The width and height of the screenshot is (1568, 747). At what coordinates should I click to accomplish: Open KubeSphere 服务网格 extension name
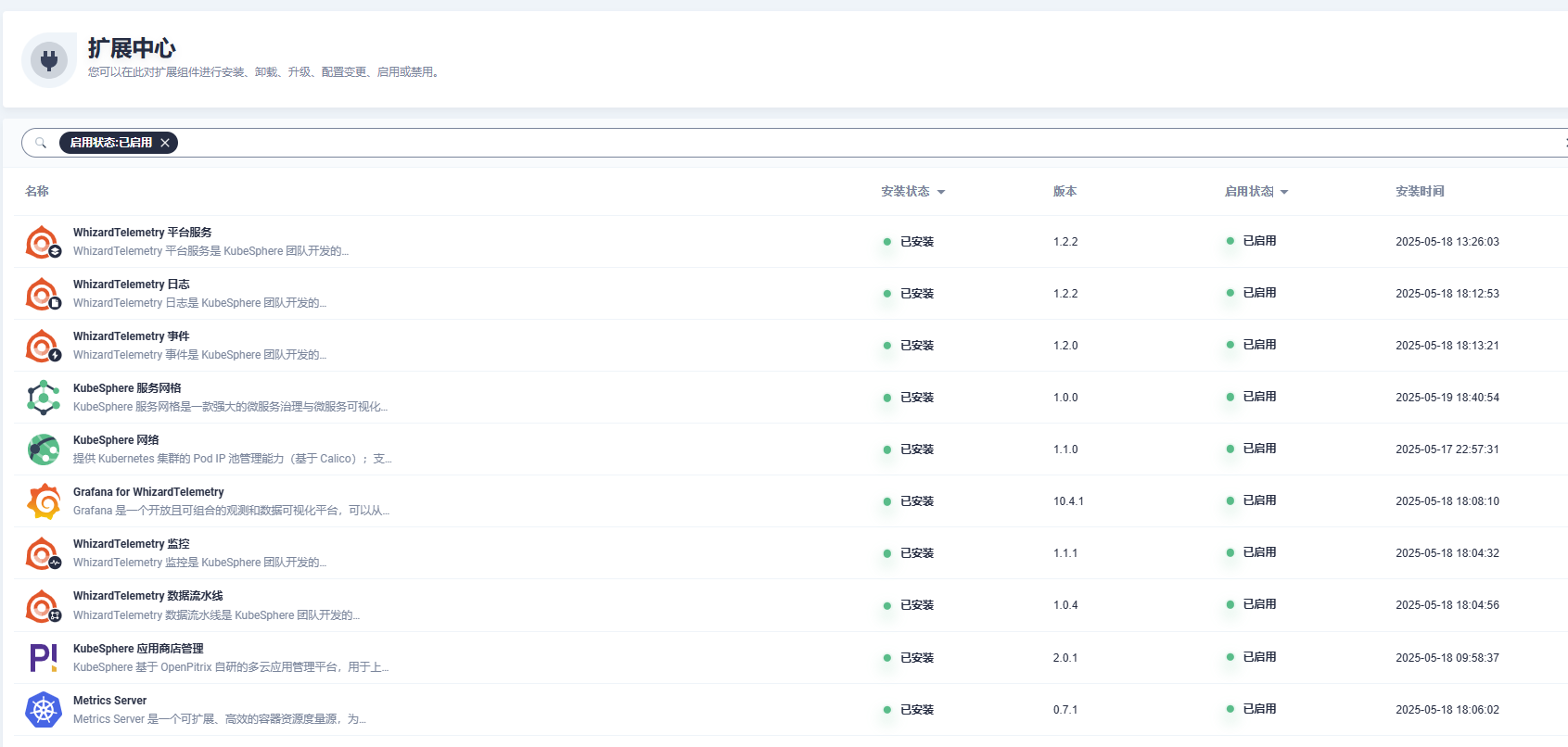(x=127, y=388)
